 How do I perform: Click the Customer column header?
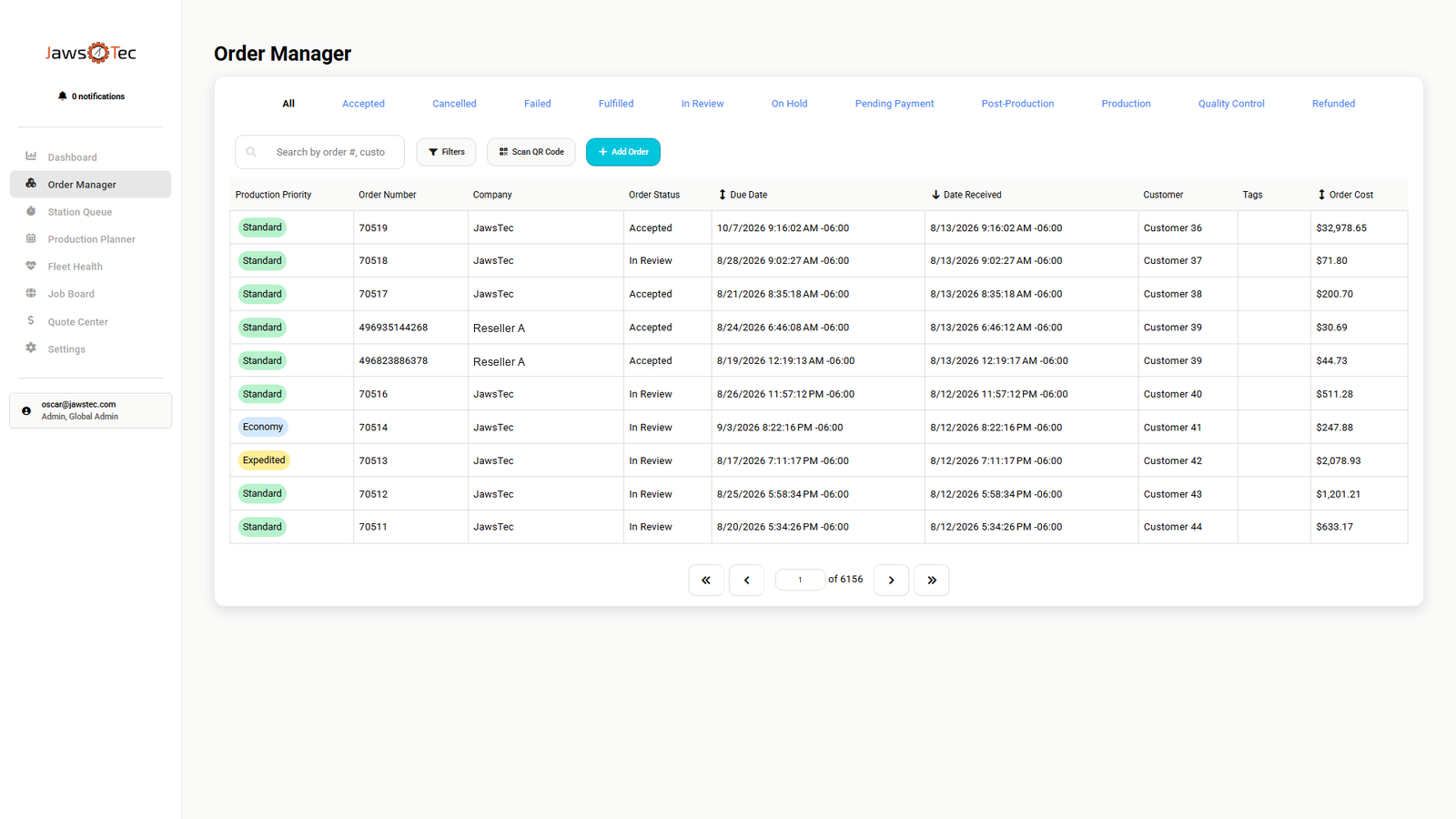(1163, 195)
